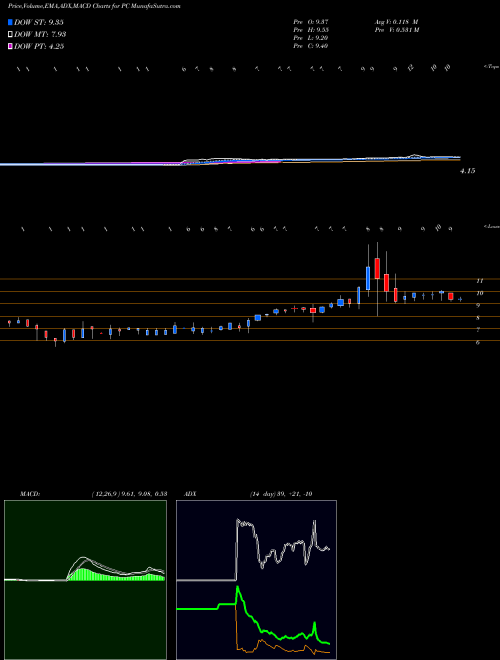The height and width of the screenshot is (660, 500).
Task: Click the 4.15 EMA price label
Action: click(468, 171)
